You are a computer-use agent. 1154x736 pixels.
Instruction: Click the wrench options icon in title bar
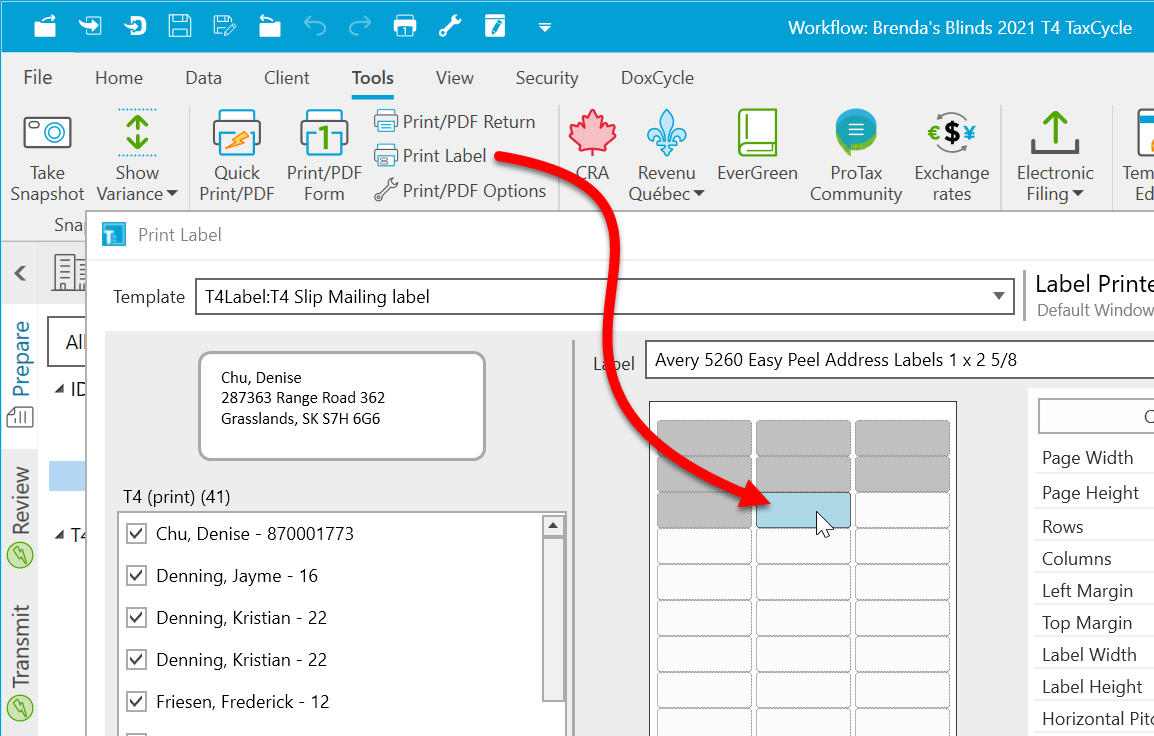tap(450, 26)
